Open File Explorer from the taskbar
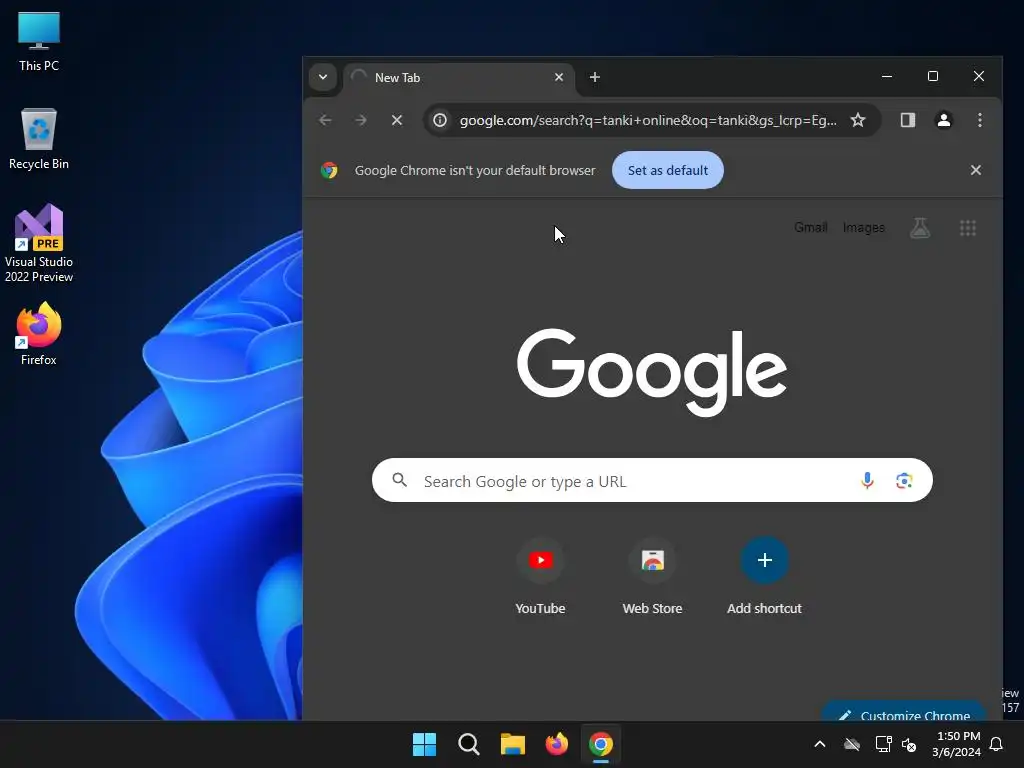This screenshot has height=768, width=1024. [513, 744]
